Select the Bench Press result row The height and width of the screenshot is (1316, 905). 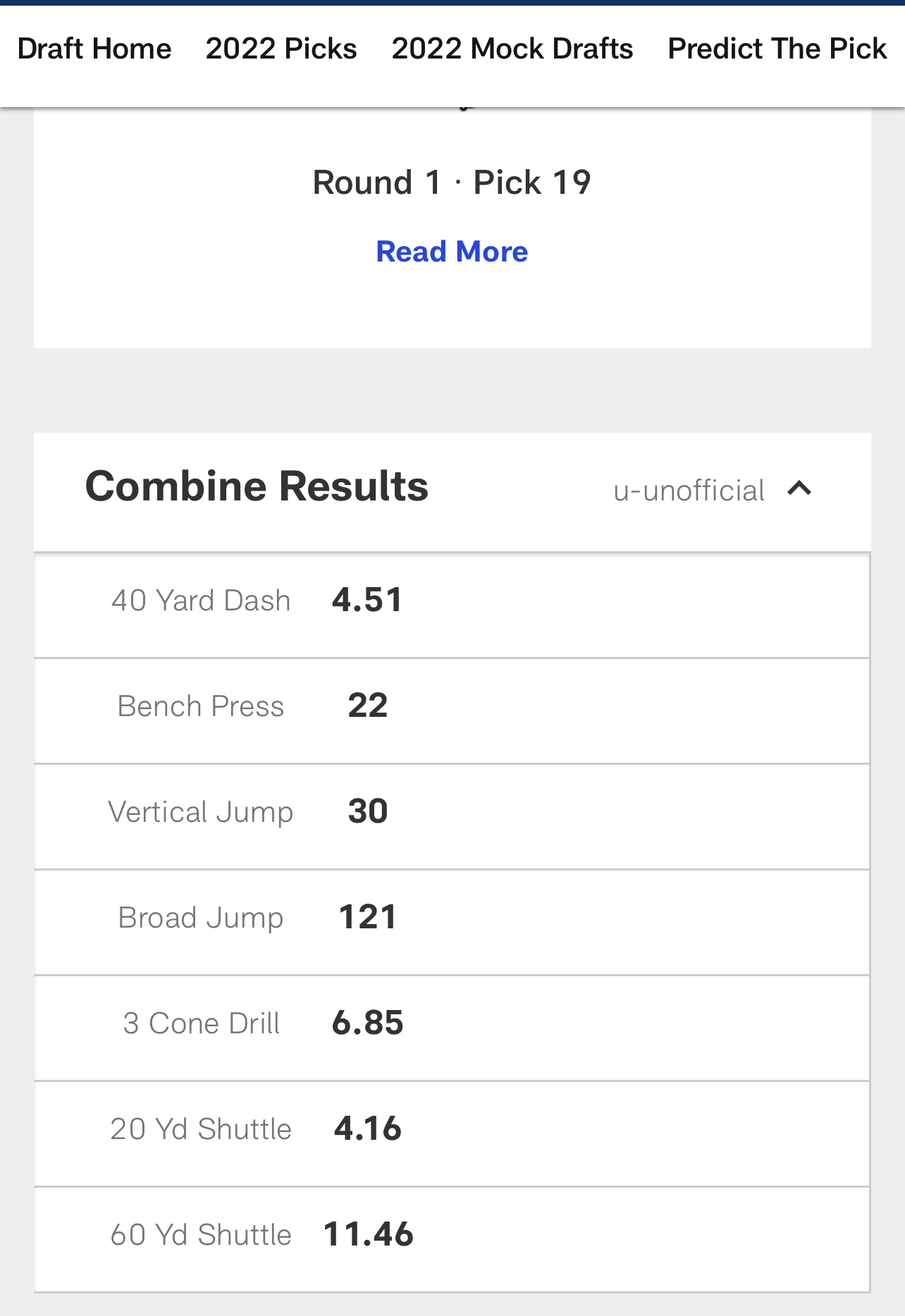click(452, 711)
